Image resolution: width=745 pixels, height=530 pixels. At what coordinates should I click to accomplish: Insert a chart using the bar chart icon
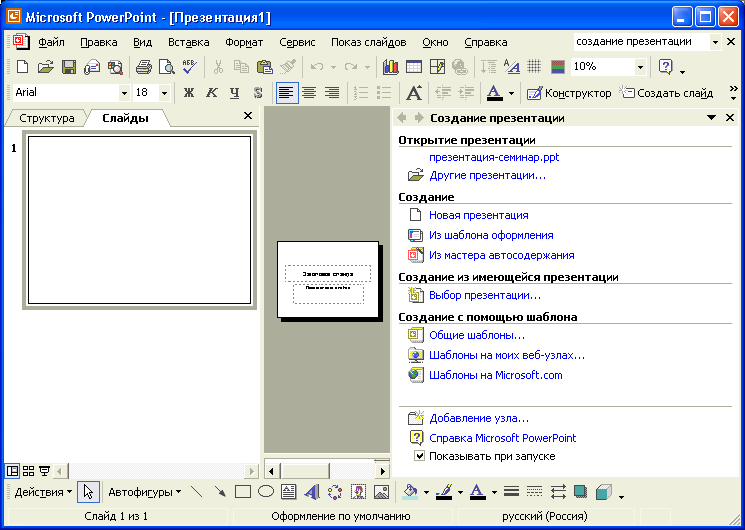coord(391,67)
